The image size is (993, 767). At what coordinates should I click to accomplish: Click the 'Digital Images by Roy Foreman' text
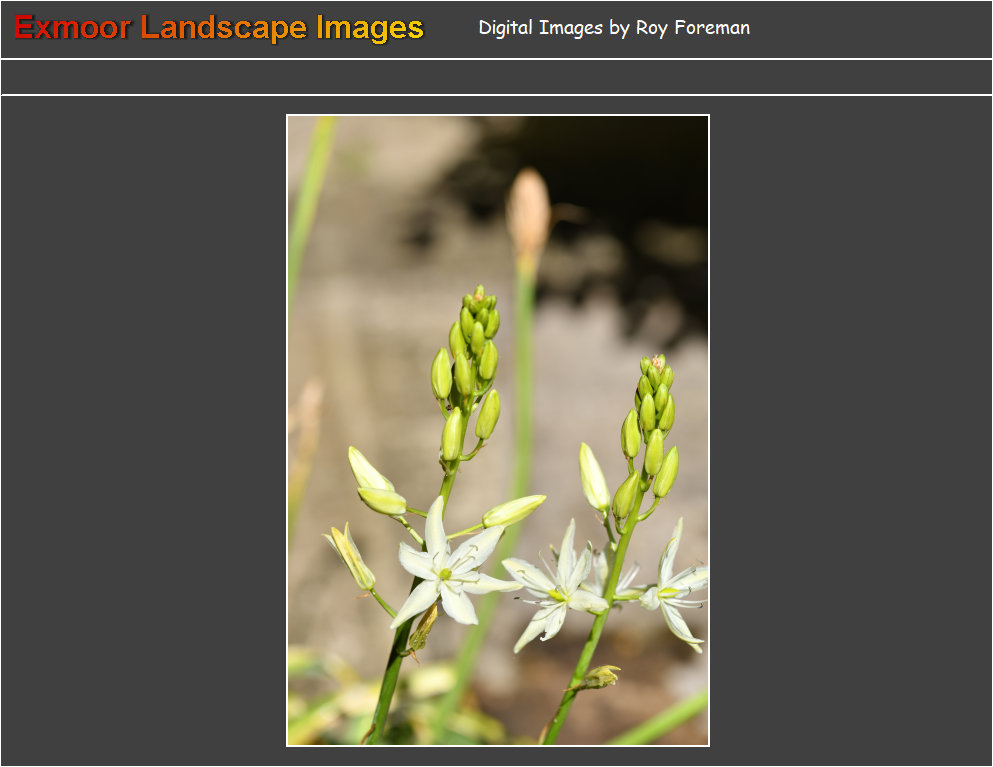coord(613,28)
